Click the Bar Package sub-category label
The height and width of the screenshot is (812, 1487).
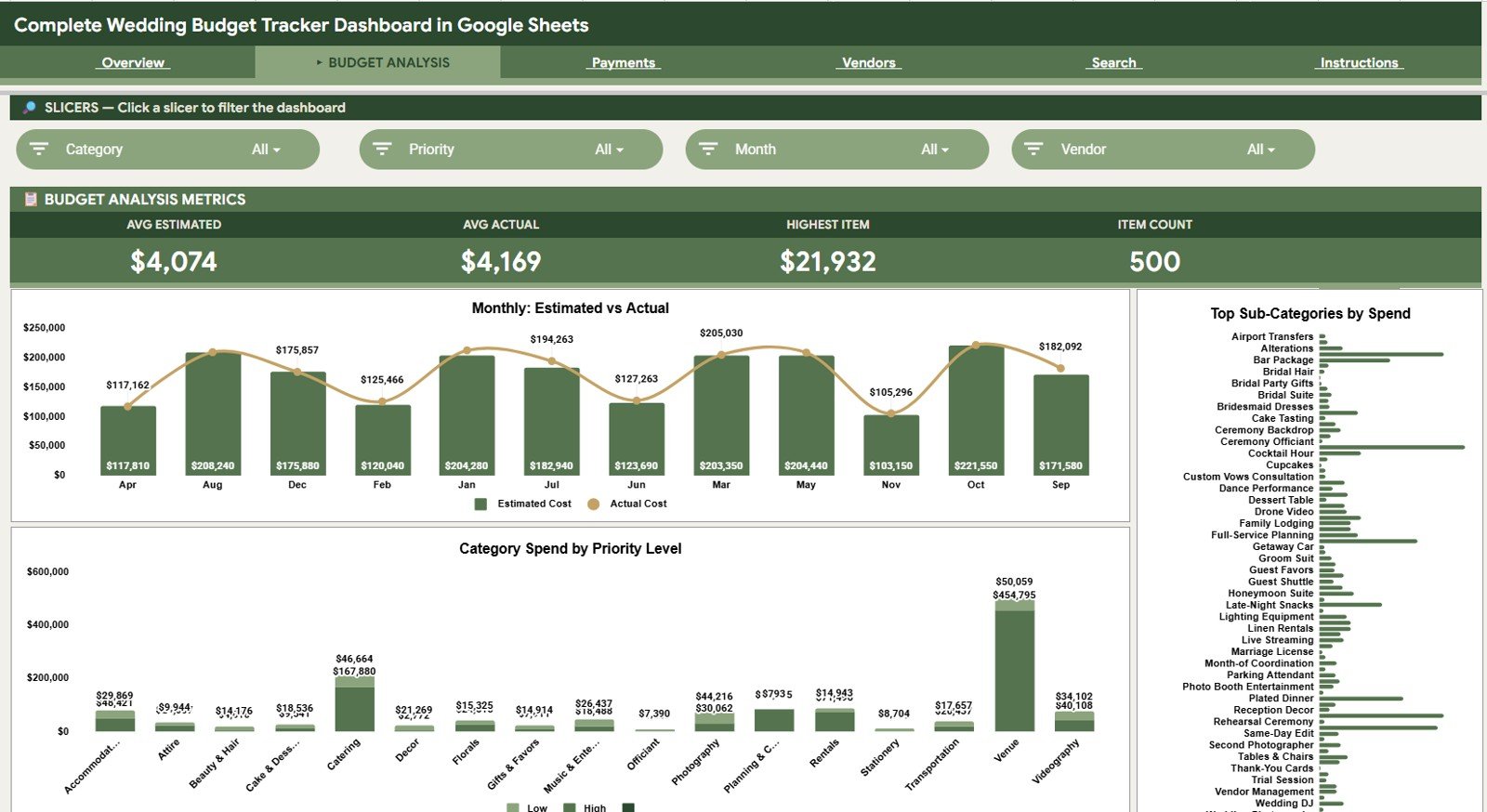[1283, 360]
